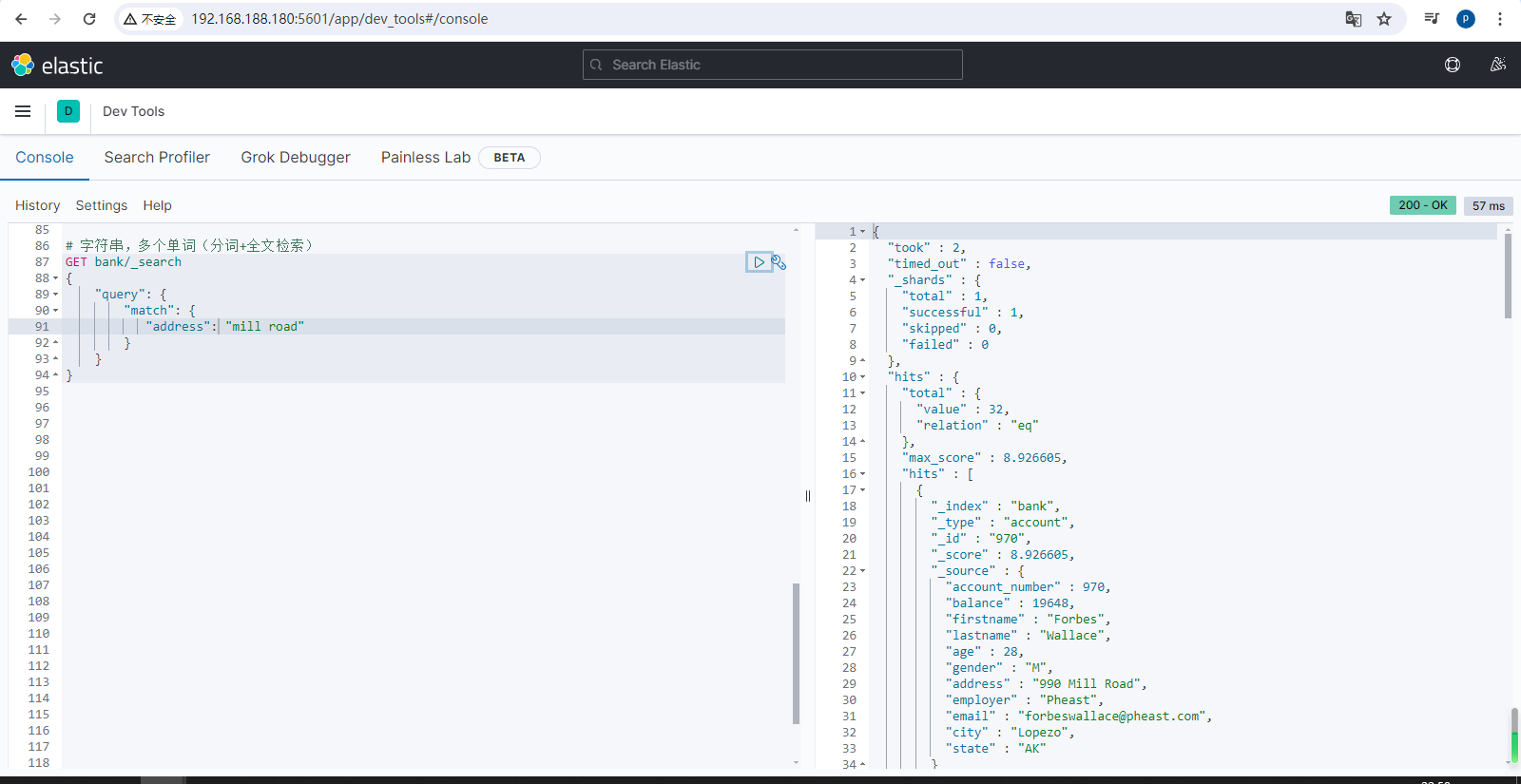Collapse the match block at editor line 90

[x=56, y=311]
